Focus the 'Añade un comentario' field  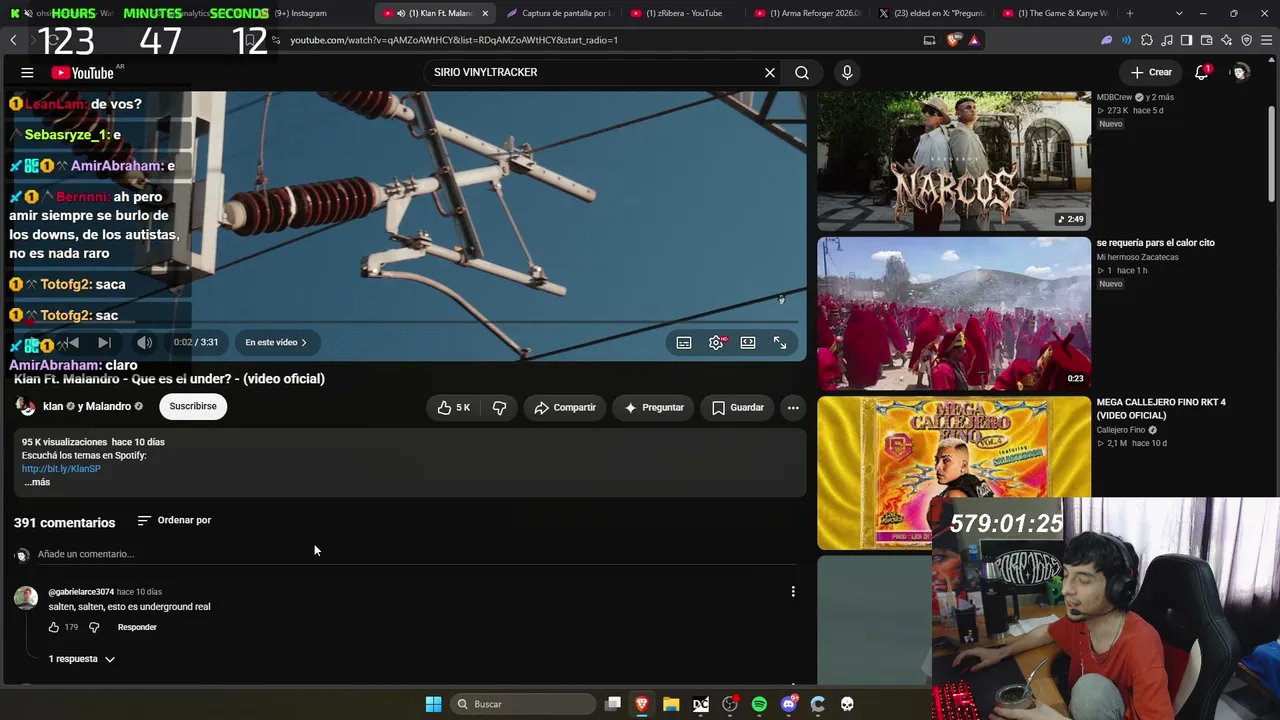[417, 554]
